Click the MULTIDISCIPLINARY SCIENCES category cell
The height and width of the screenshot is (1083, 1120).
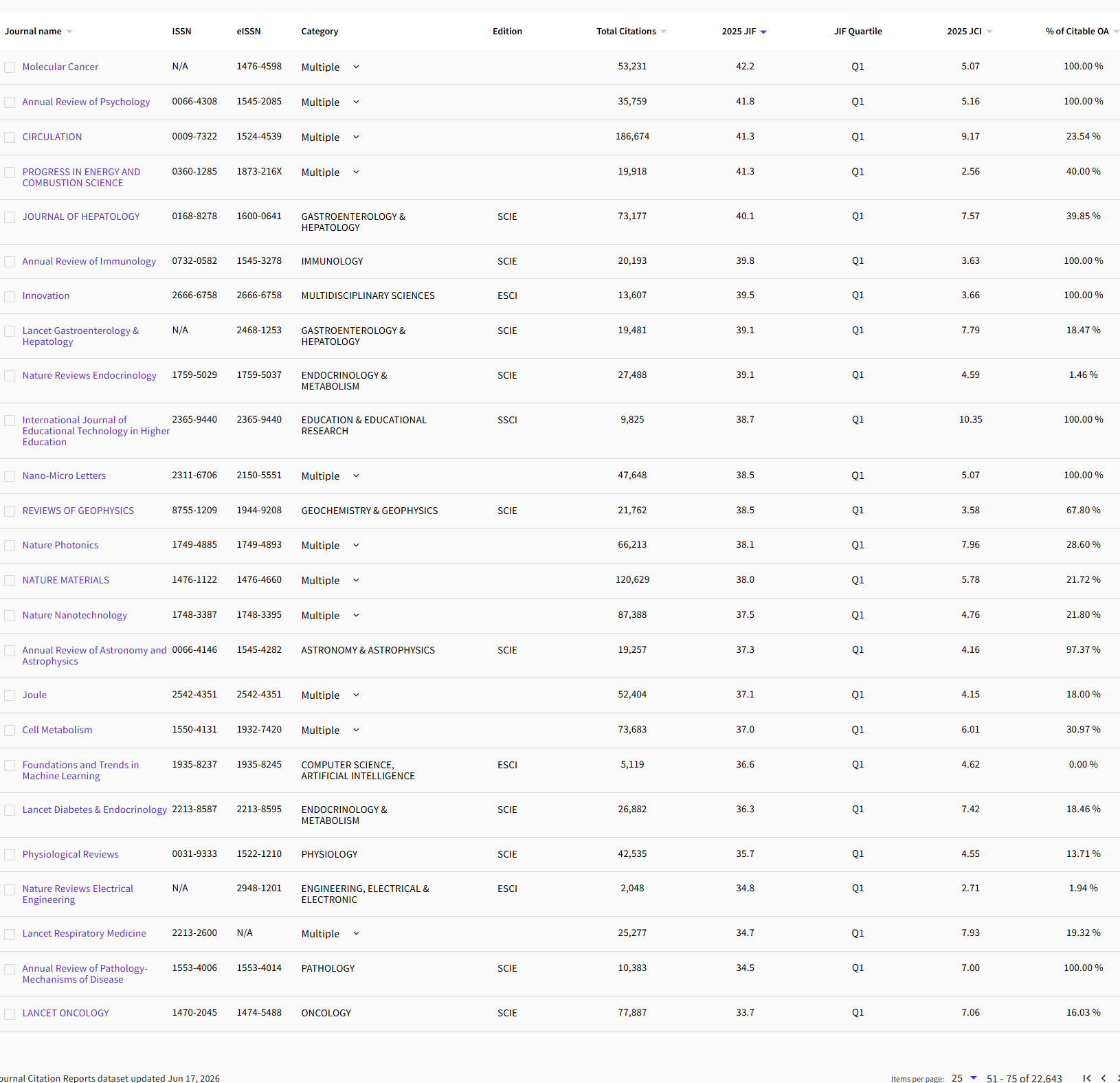[368, 296]
